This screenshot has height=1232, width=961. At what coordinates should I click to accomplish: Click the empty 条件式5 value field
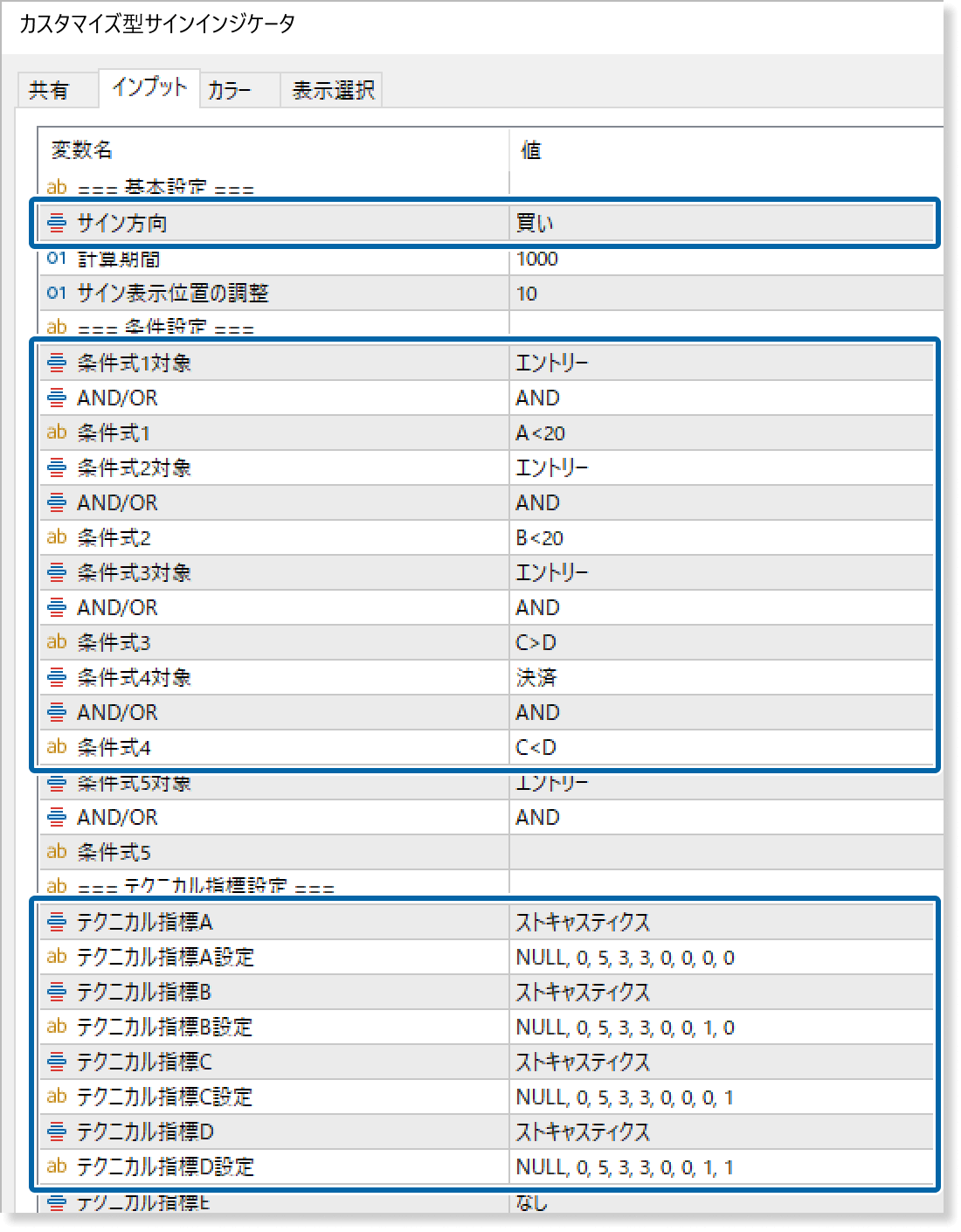725,851
